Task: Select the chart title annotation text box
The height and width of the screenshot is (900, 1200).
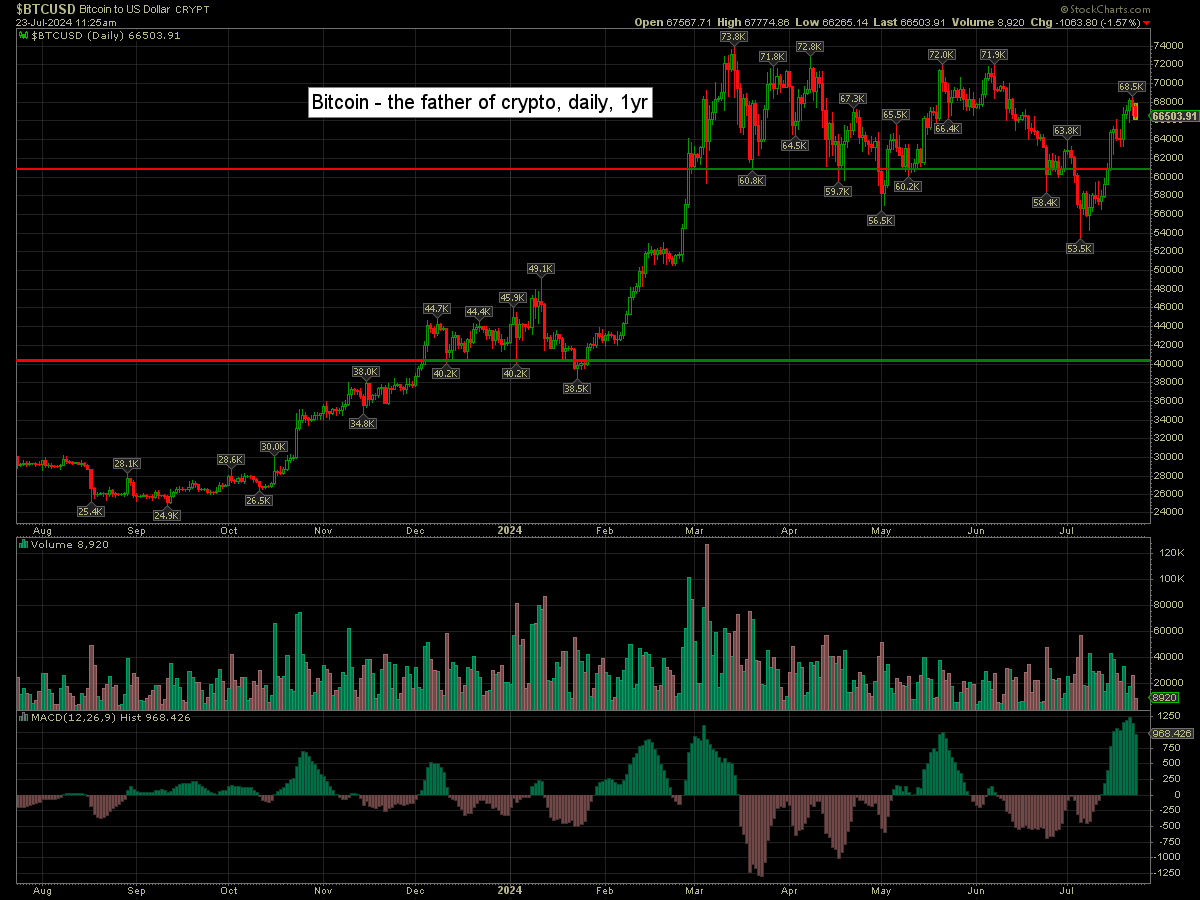Action: point(481,102)
